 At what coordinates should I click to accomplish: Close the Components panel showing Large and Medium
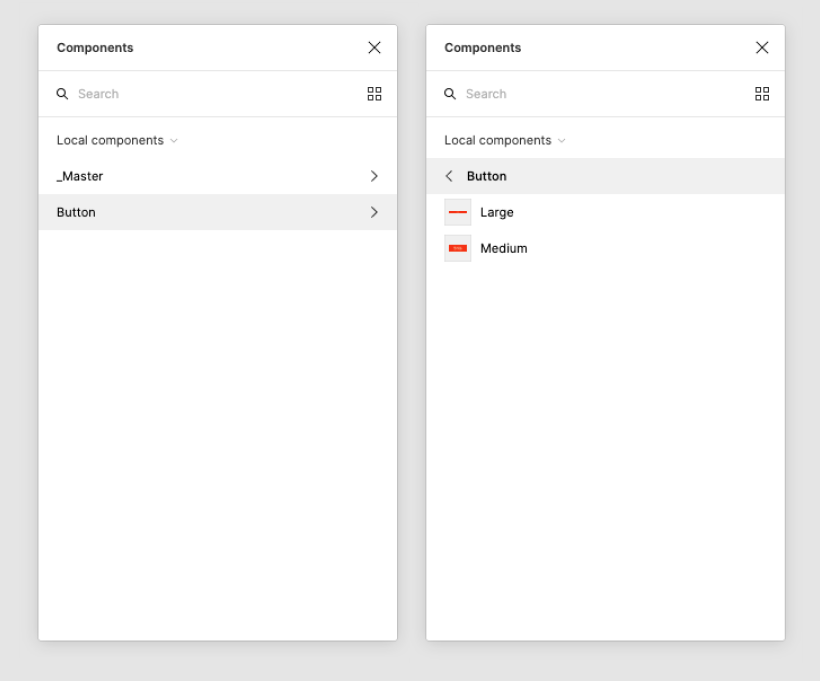tap(762, 48)
